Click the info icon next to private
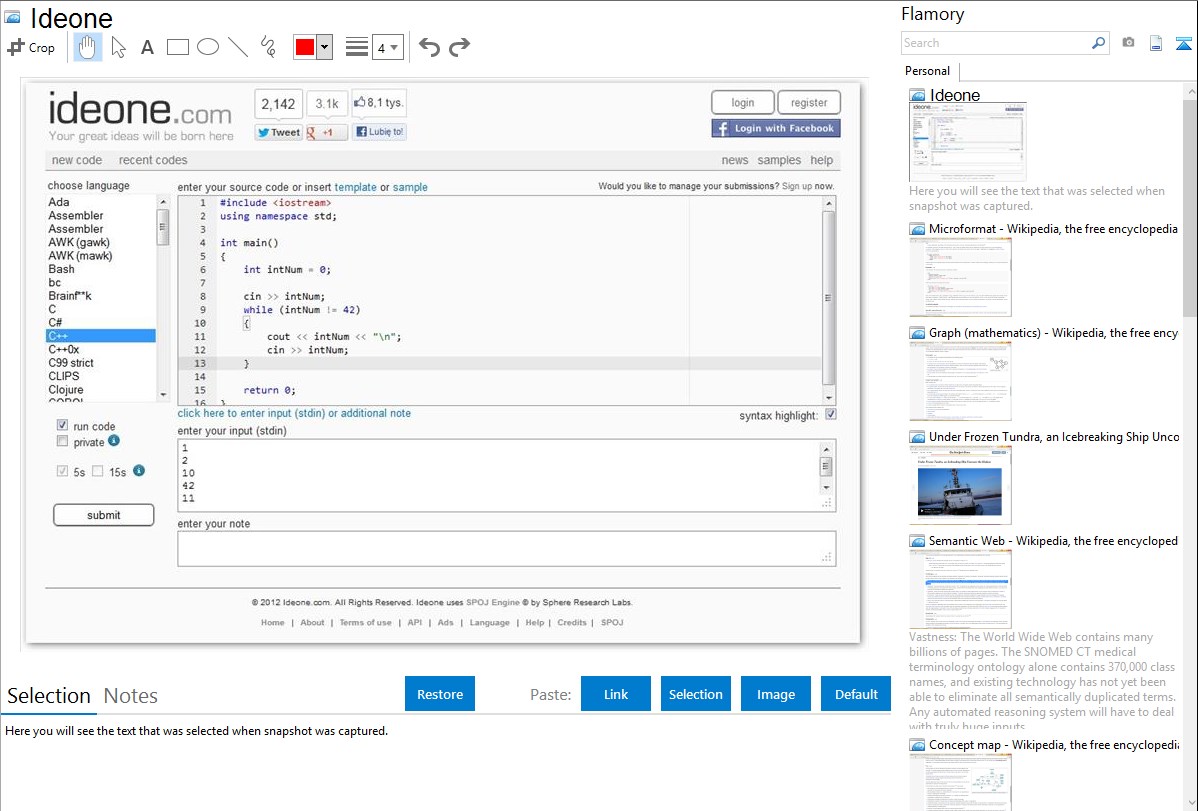Image resolution: width=1198 pixels, height=811 pixels. [114, 440]
